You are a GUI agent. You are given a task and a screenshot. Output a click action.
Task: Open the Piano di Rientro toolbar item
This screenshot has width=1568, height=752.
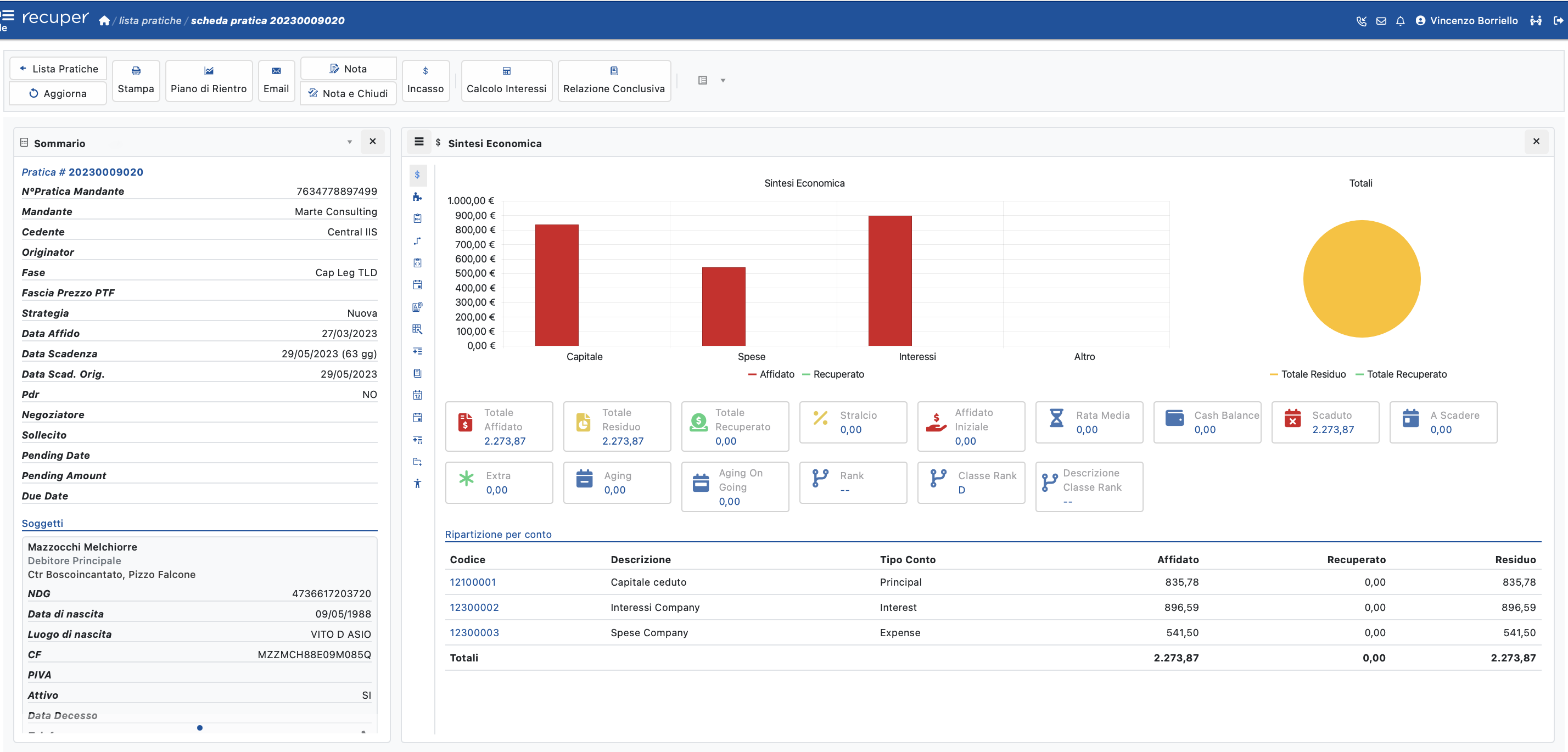coord(208,80)
